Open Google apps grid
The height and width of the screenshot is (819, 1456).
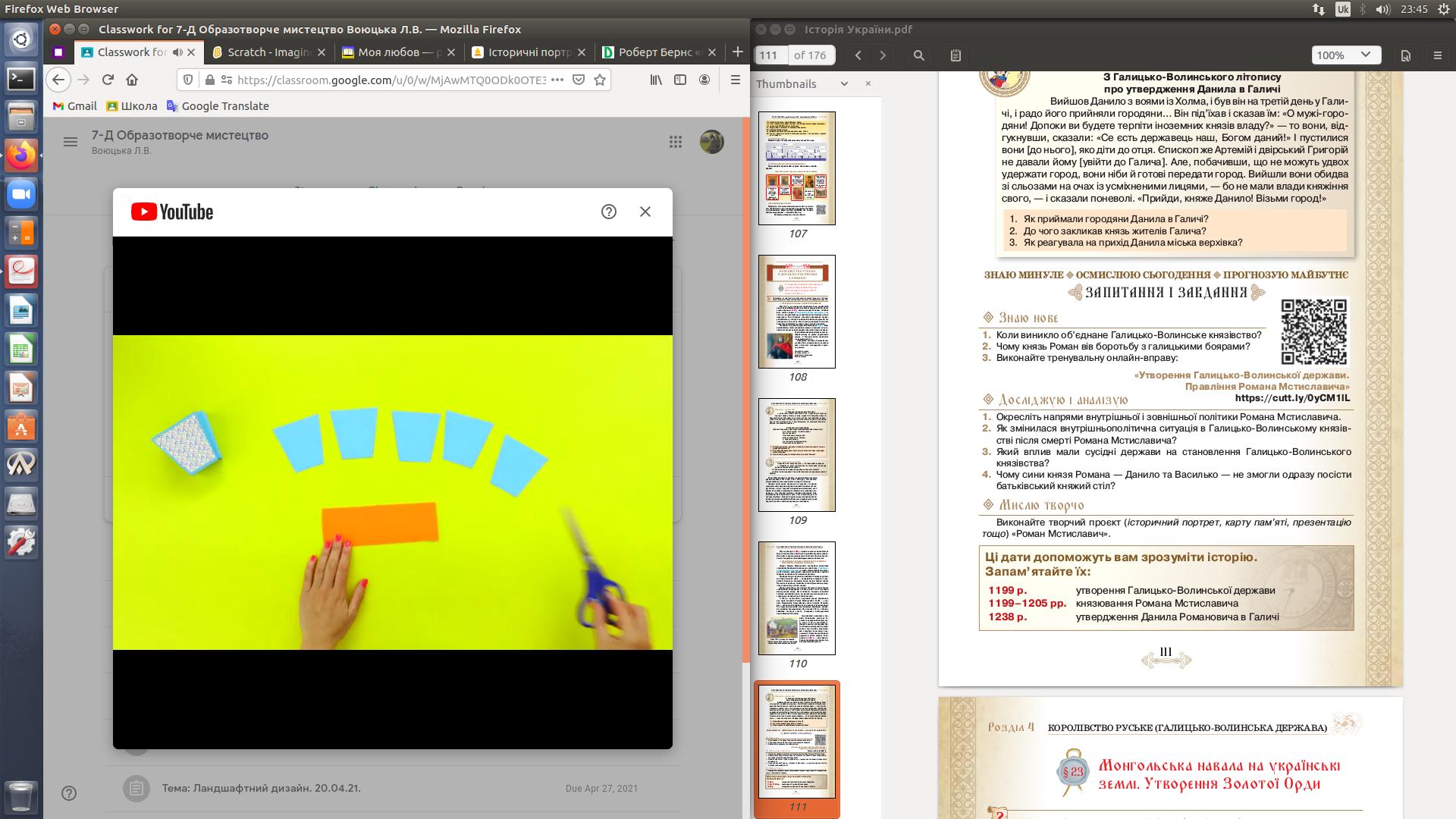coord(676,142)
